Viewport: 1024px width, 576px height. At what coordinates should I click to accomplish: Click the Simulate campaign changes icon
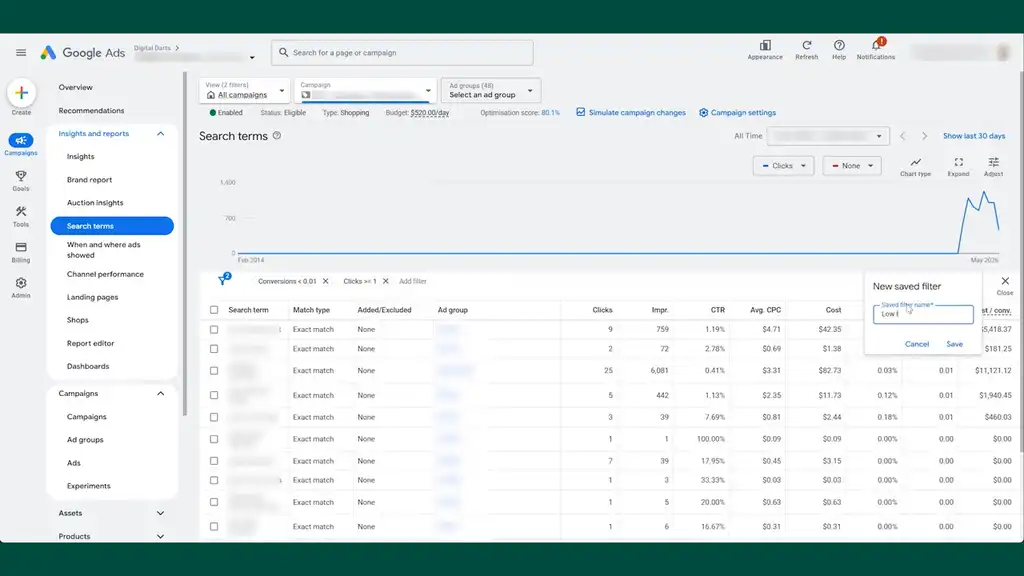point(581,112)
